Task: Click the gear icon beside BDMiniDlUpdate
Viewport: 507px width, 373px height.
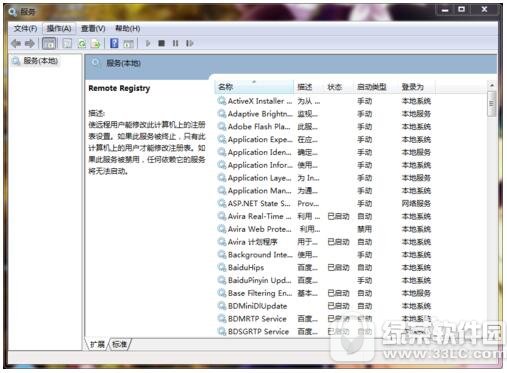Action: (x=222, y=306)
